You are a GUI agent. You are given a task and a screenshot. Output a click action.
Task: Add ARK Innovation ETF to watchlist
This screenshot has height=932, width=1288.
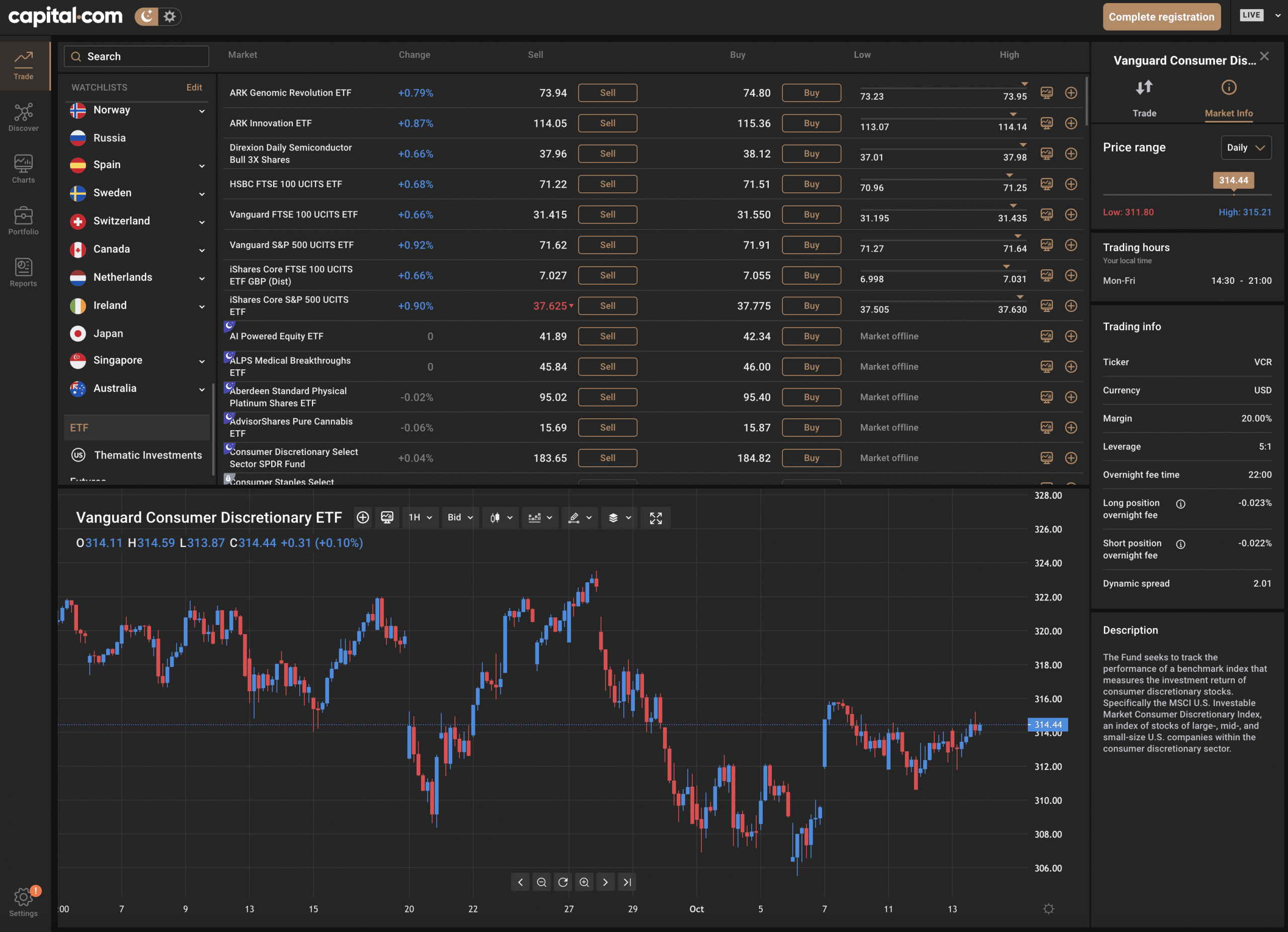(x=1071, y=123)
